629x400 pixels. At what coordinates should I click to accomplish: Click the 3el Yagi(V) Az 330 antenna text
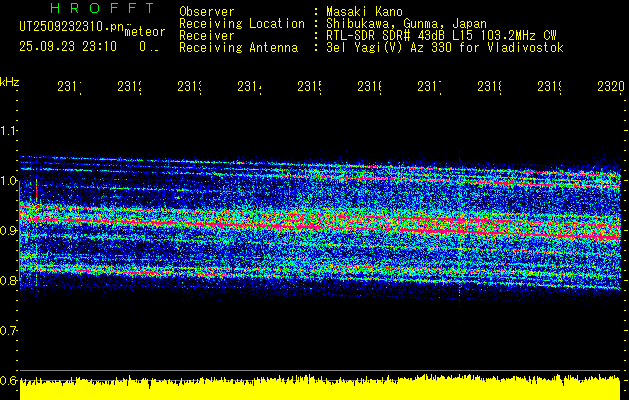tap(445, 48)
